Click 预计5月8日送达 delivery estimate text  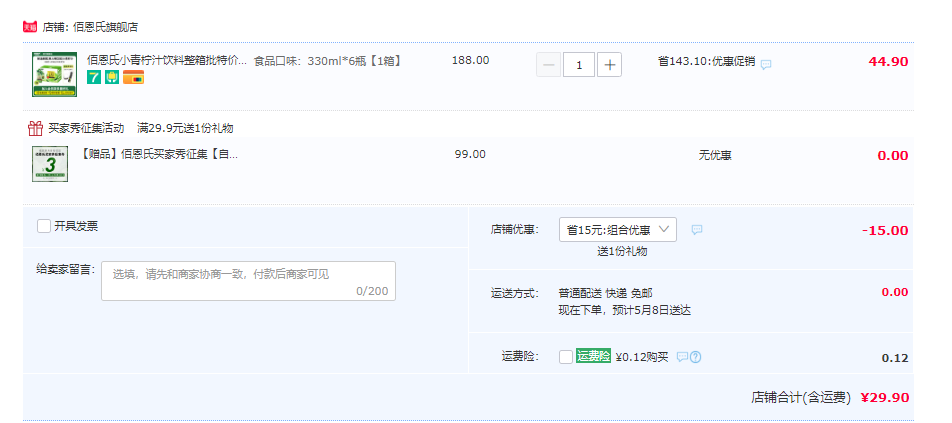click(650, 311)
